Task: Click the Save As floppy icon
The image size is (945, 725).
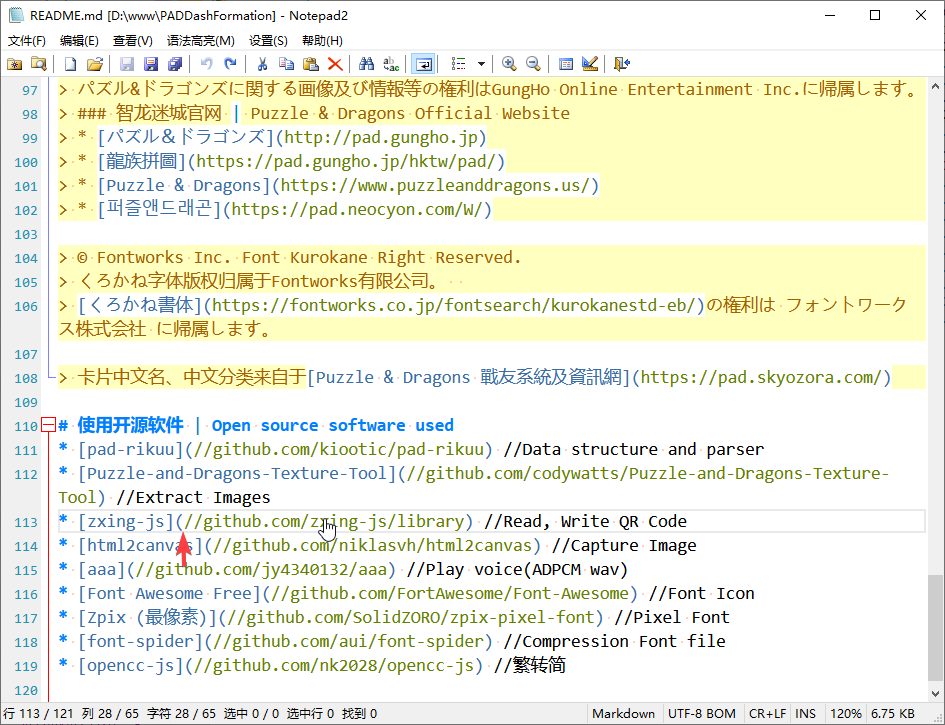Action: pyautogui.click(x=151, y=64)
